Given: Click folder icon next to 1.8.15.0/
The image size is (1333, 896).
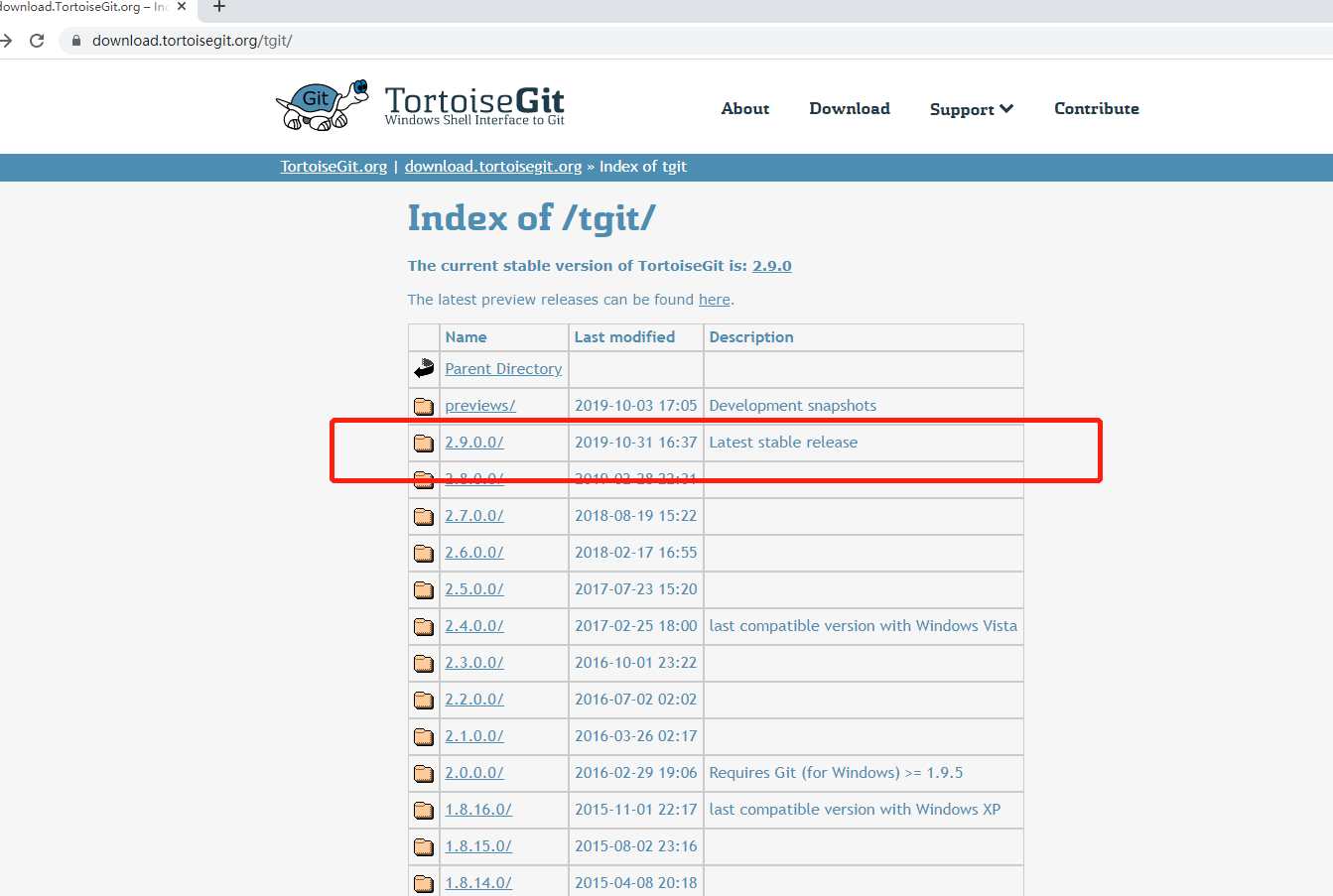Looking at the screenshot, I should coord(424,846).
